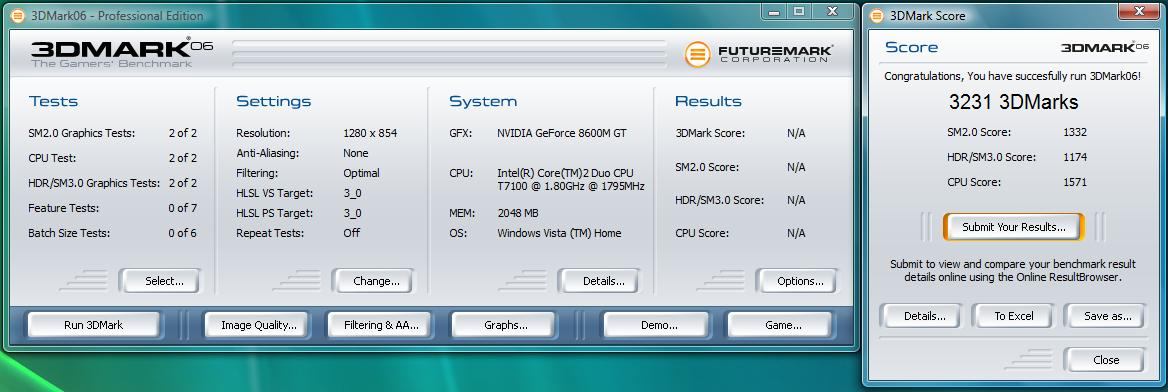Click the Score window's Close button
The width and height of the screenshot is (1168, 392).
[1105, 360]
